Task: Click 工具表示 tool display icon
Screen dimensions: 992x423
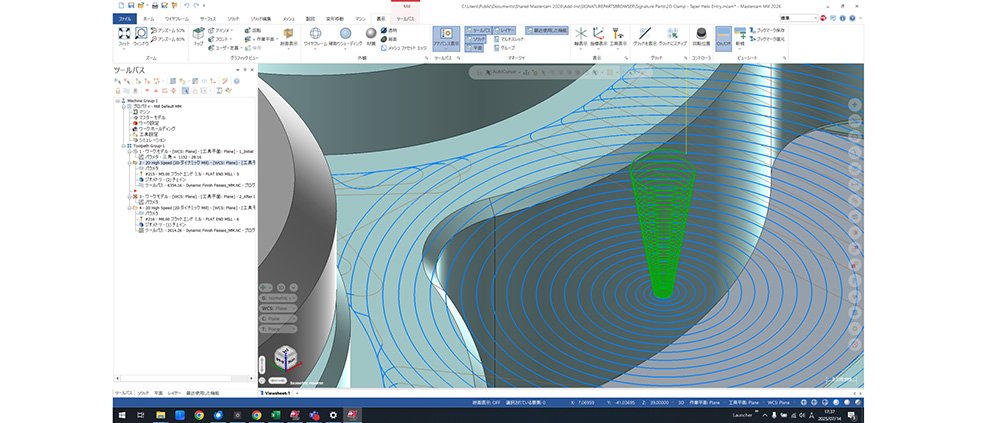Action: pos(618,34)
